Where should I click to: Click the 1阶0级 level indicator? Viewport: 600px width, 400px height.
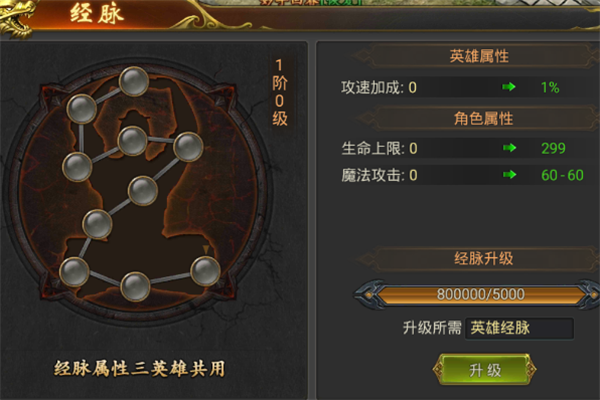(x=280, y=92)
